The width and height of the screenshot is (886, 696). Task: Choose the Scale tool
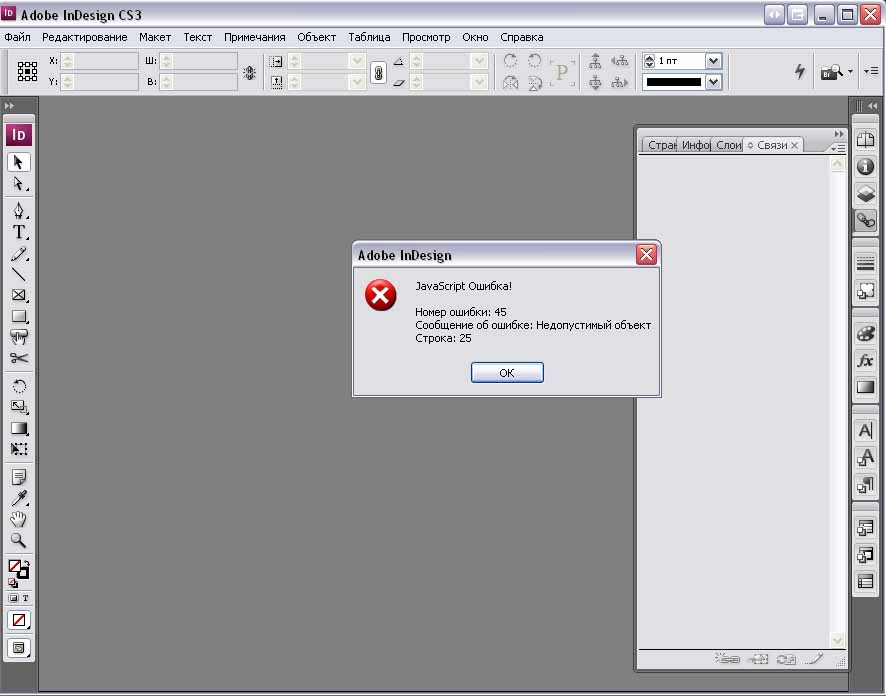click(19, 407)
